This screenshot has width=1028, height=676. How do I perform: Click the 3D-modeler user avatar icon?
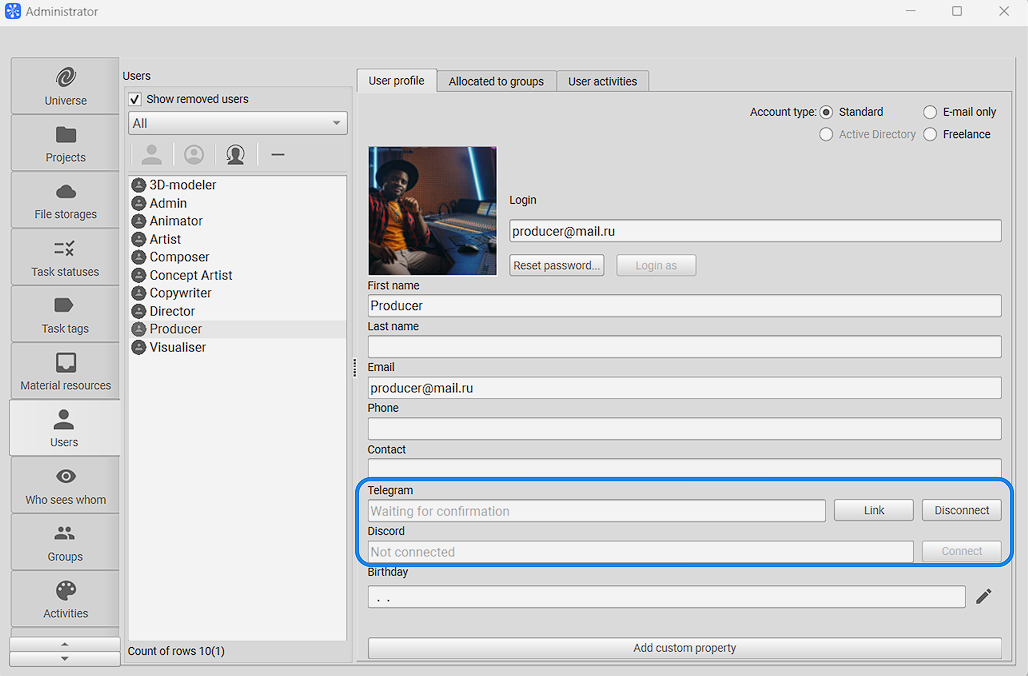point(138,185)
